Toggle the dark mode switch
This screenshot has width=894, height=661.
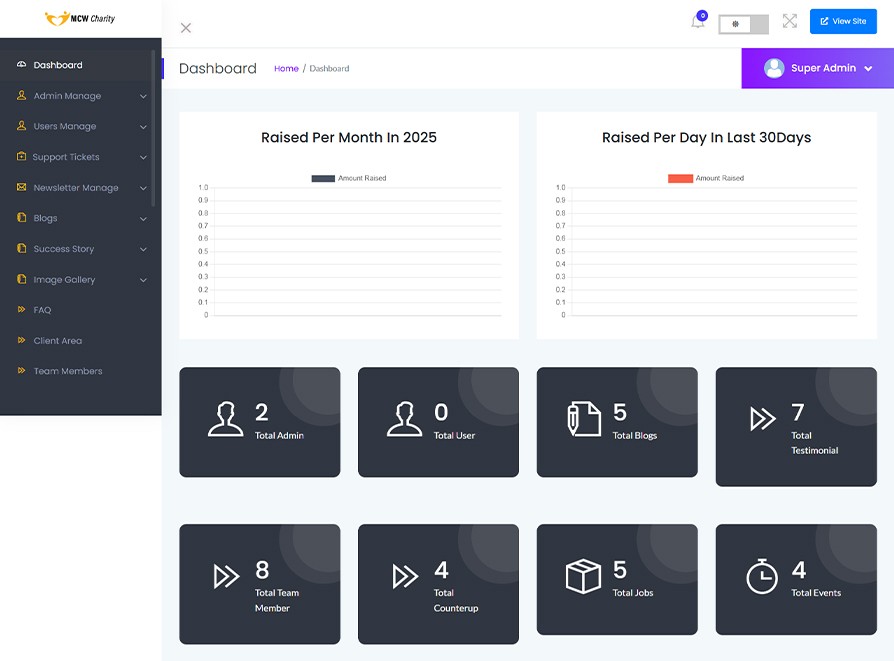pos(743,24)
